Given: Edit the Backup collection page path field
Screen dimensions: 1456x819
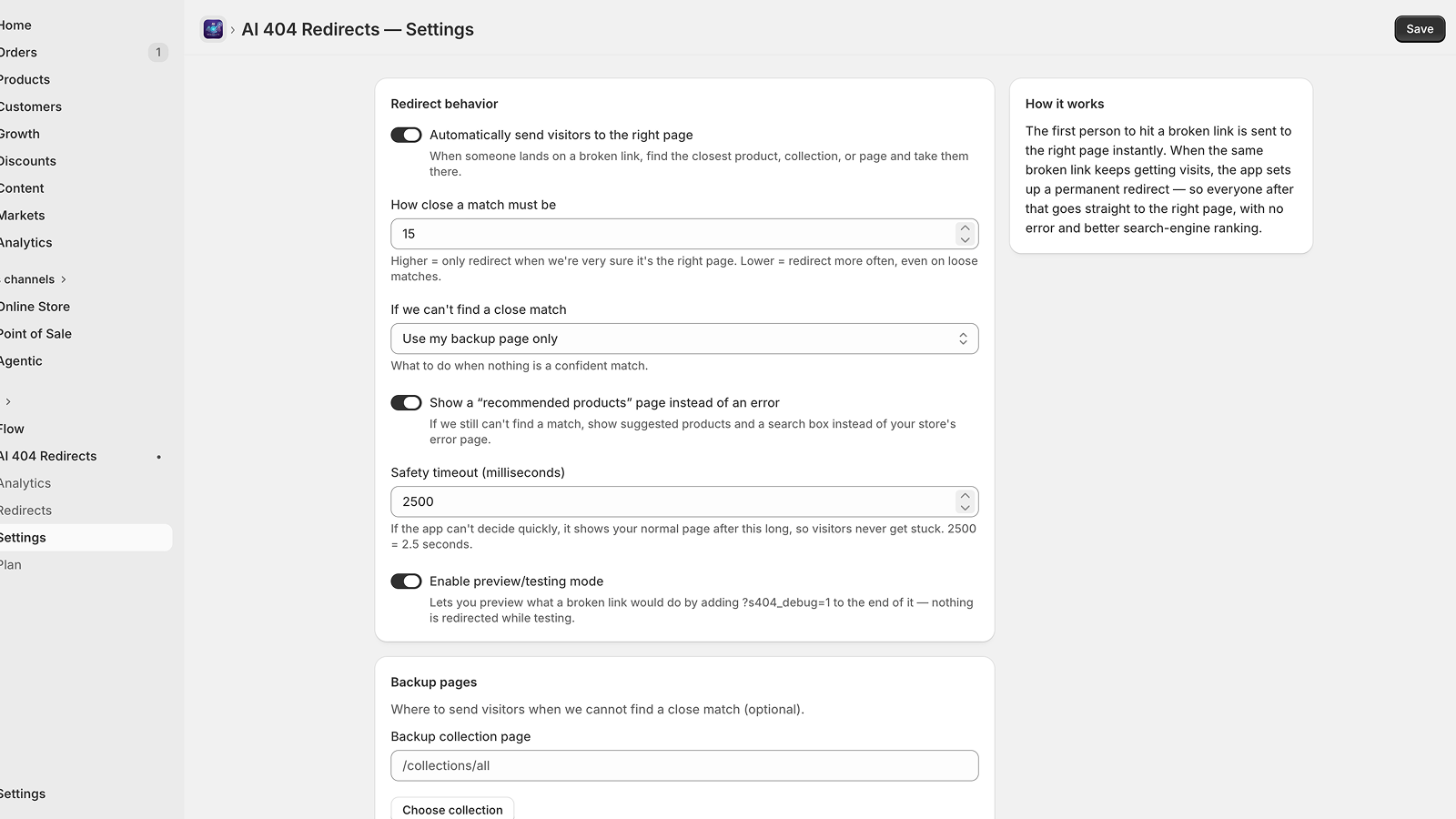Looking at the screenshot, I should [684, 765].
